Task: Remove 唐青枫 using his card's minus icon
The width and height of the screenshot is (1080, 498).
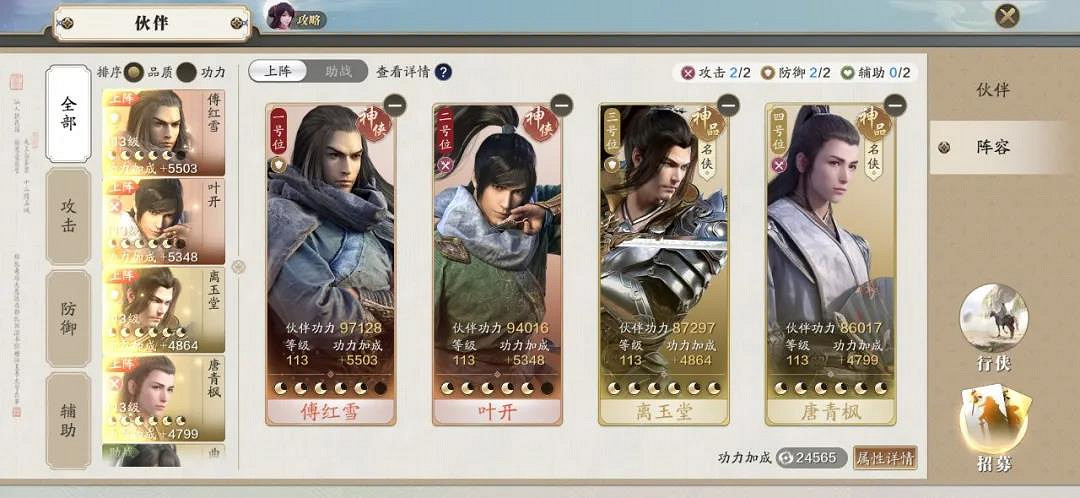Action: [x=895, y=105]
